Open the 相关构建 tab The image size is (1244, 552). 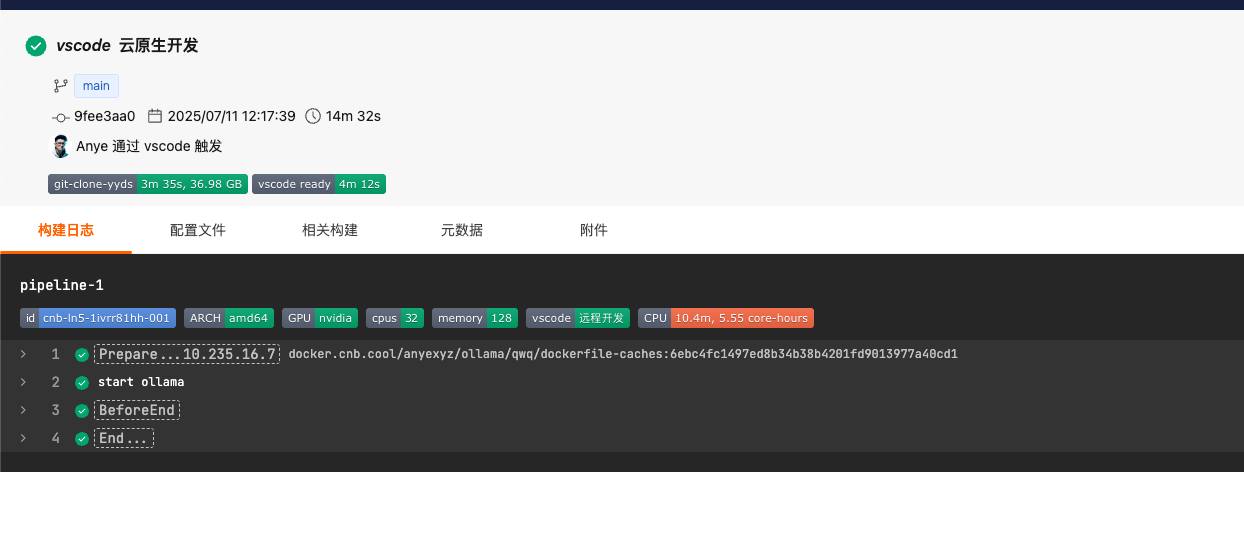pos(330,230)
